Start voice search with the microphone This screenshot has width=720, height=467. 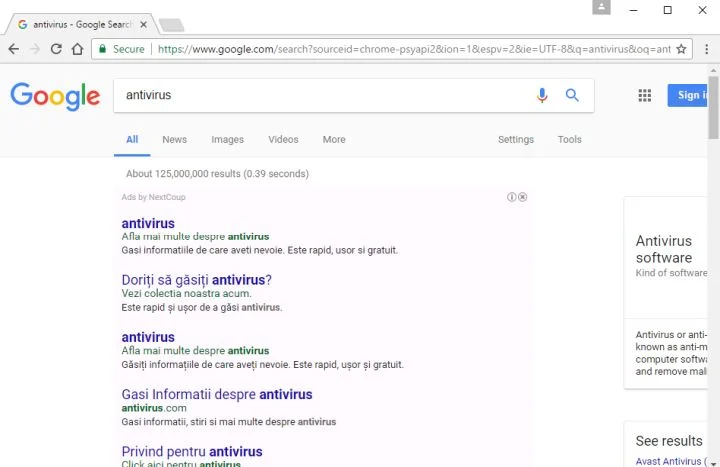coord(542,95)
